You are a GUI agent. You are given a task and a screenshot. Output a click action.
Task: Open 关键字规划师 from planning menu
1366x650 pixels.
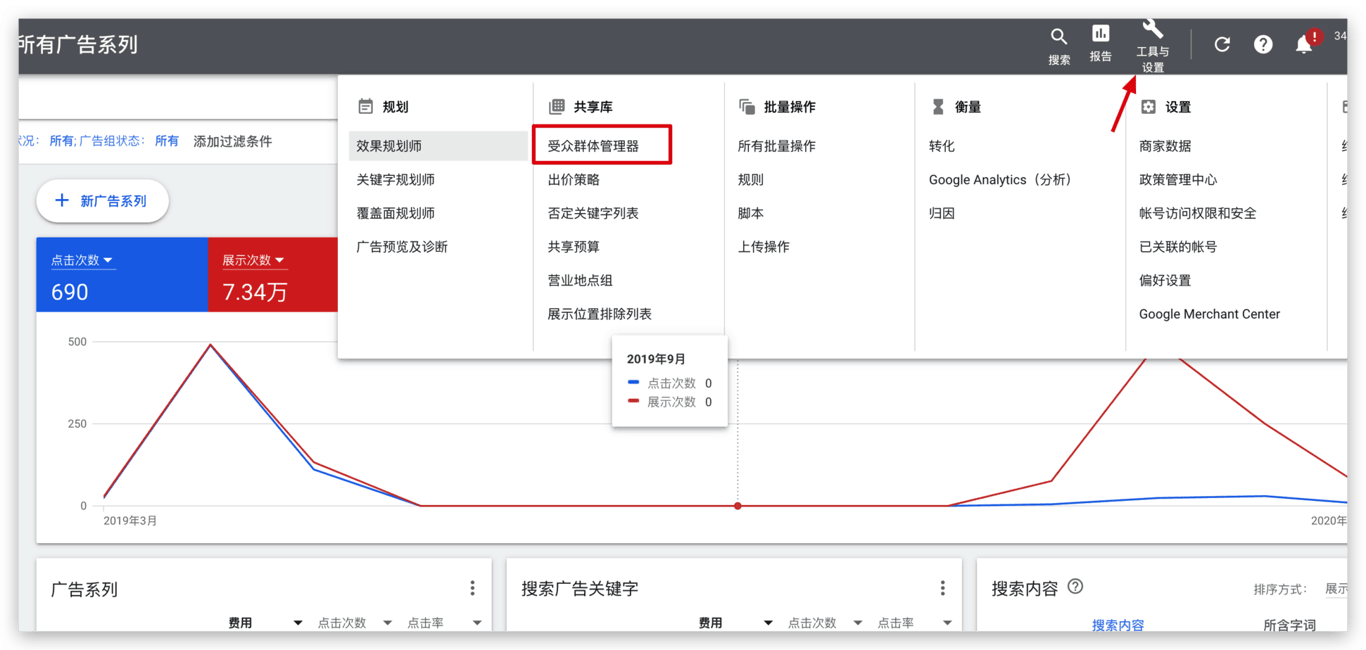point(396,180)
